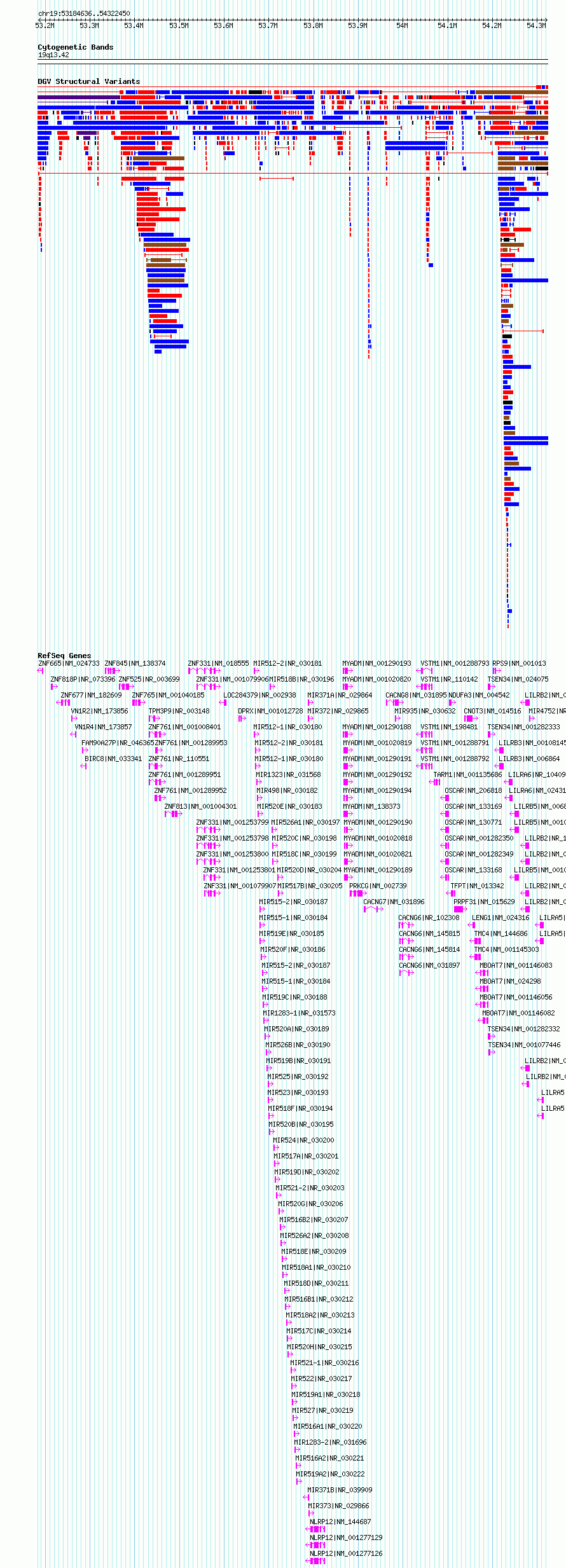Select TPM3P9|NR_003148 gene label

pyautogui.click(x=179, y=711)
